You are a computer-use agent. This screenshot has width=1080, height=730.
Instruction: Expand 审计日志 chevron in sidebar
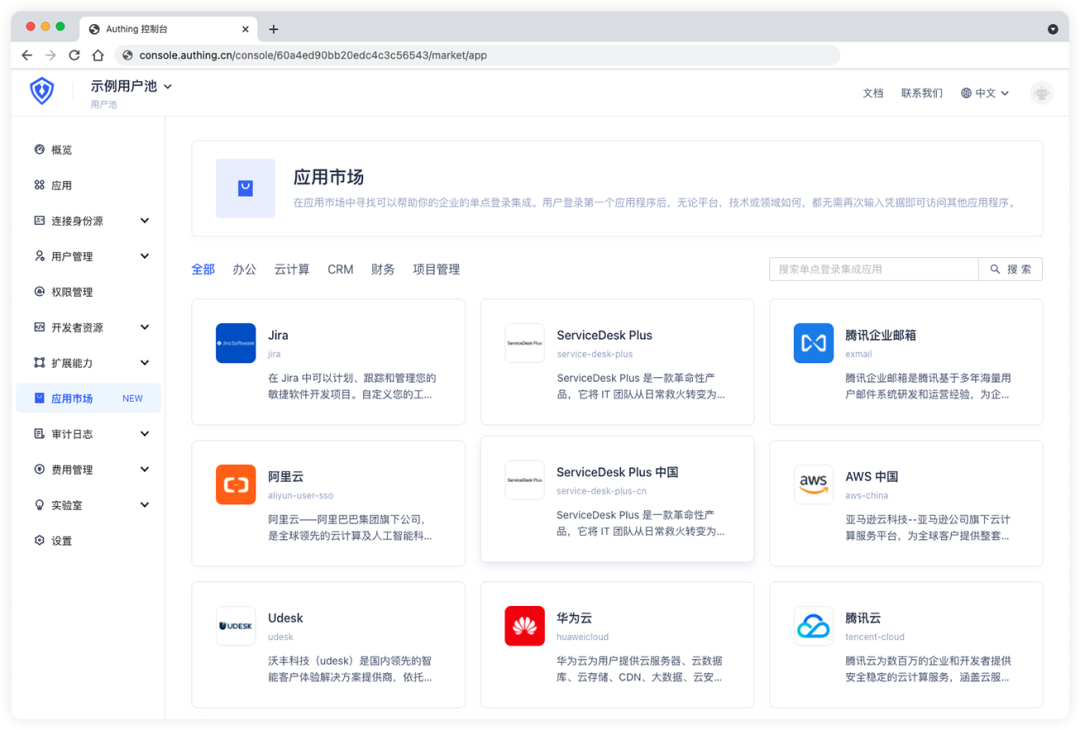pyautogui.click(x=145, y=433)
